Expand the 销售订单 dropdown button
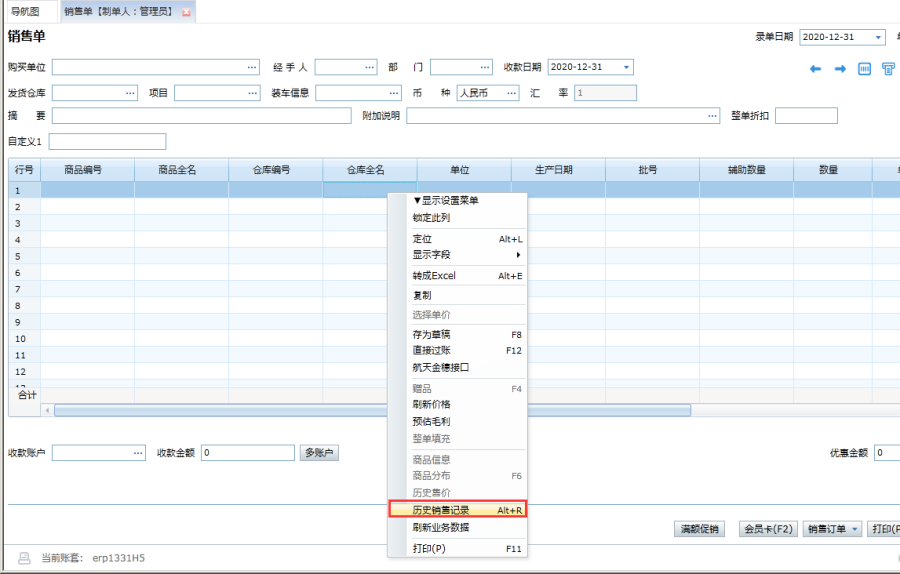This screenshot has height=574, width=900. (855, 529)
